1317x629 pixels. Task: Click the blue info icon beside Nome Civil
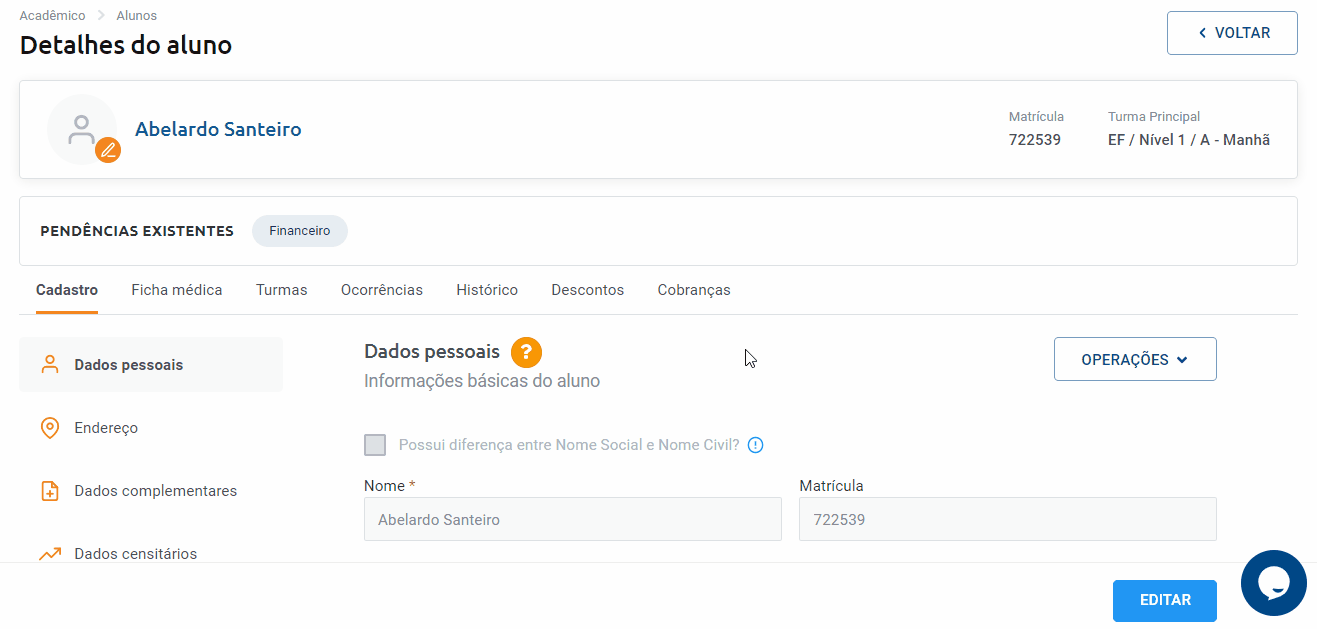coord(756,445)
